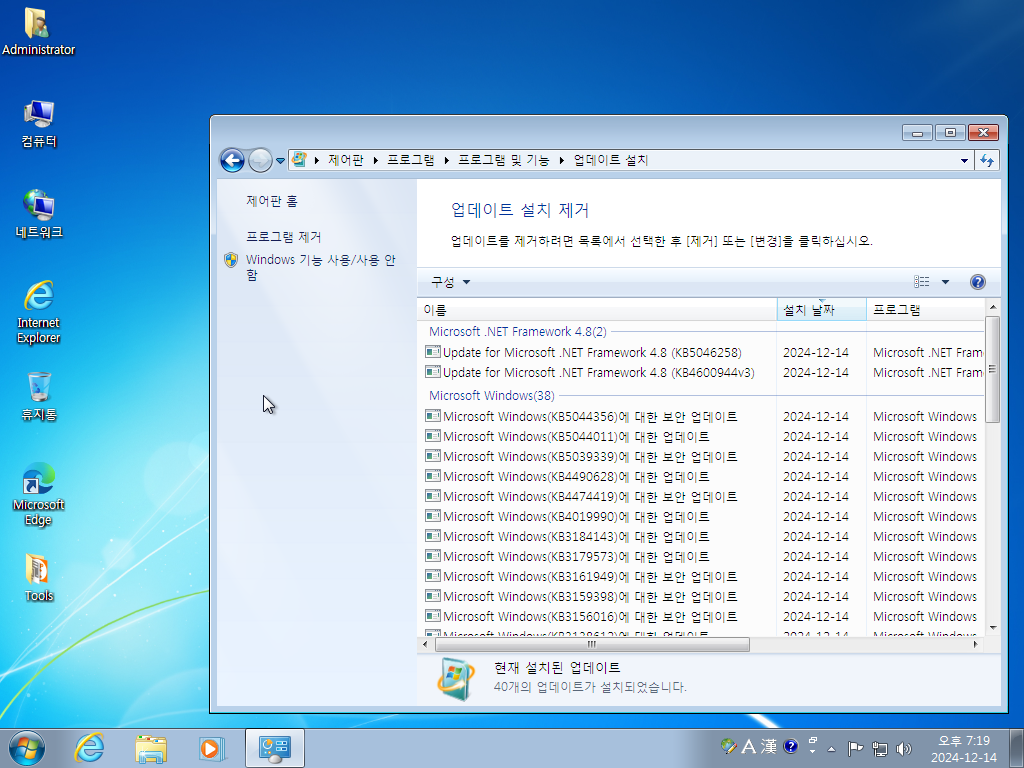The width and height of the screenshot is (1024, 768).
Task: Click the Start button orb
Action: point(27,748)
